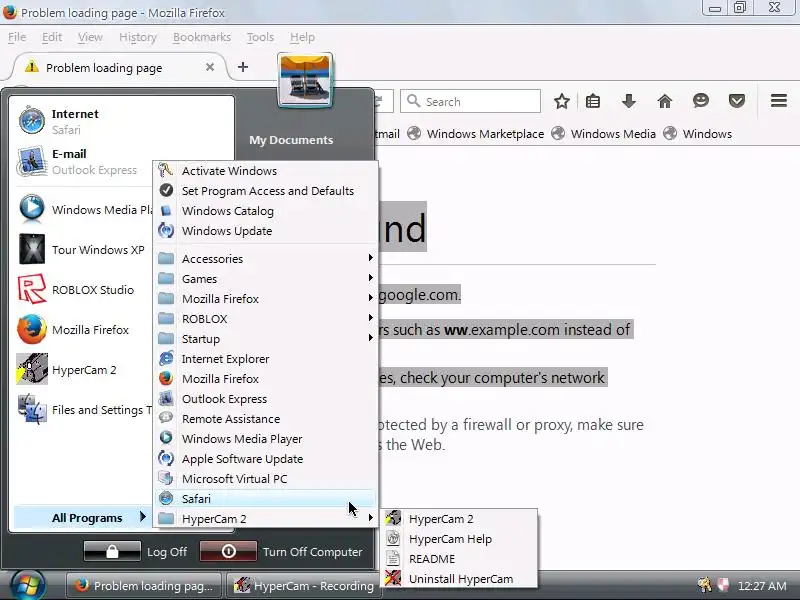Image resolution: width=800 pixels, height=600 pixels.
Task: Open the Windows bookmark on bookmarks toolbar
Action: [697, 134]
